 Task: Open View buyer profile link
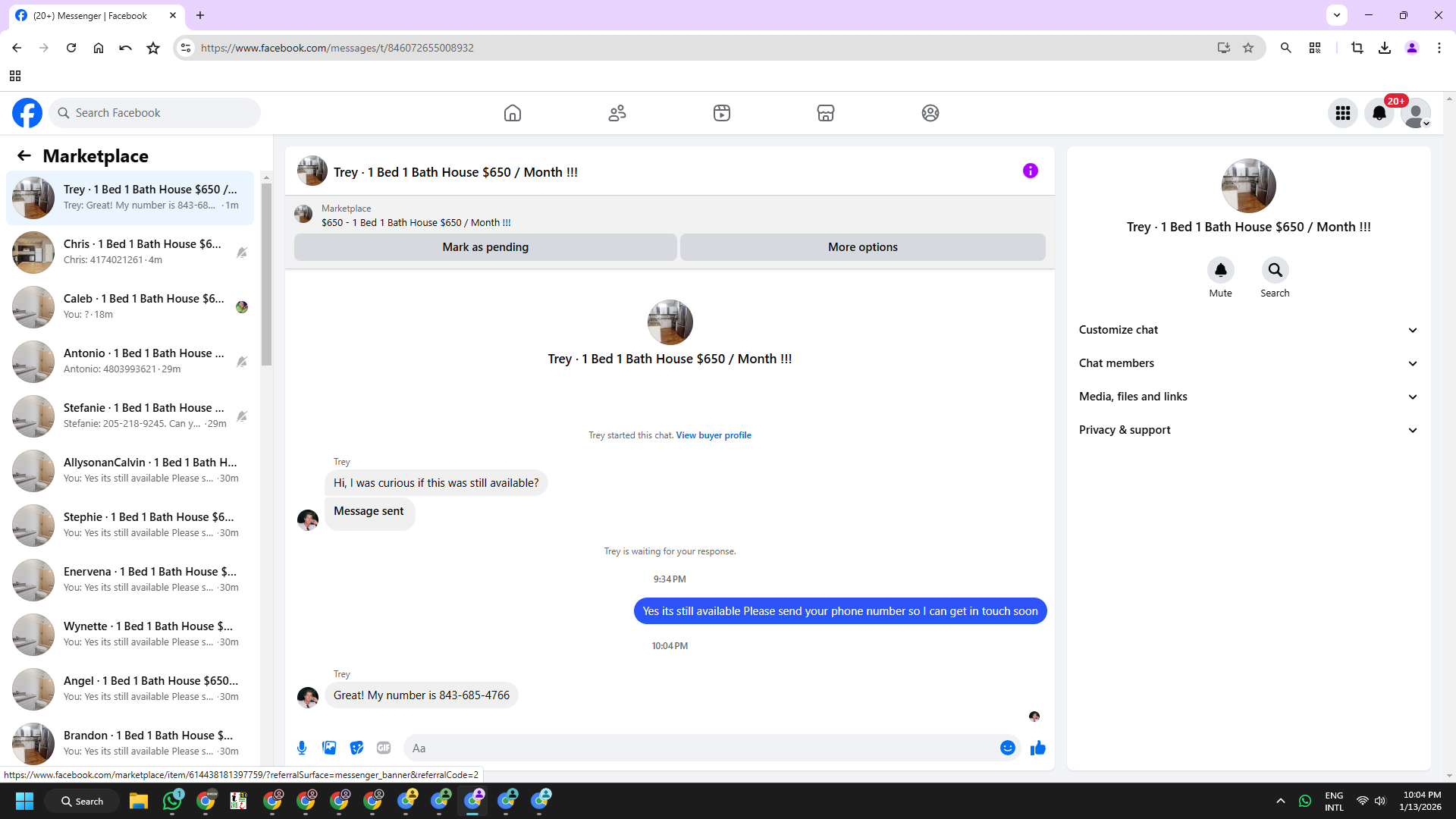(x=713, y=435)
